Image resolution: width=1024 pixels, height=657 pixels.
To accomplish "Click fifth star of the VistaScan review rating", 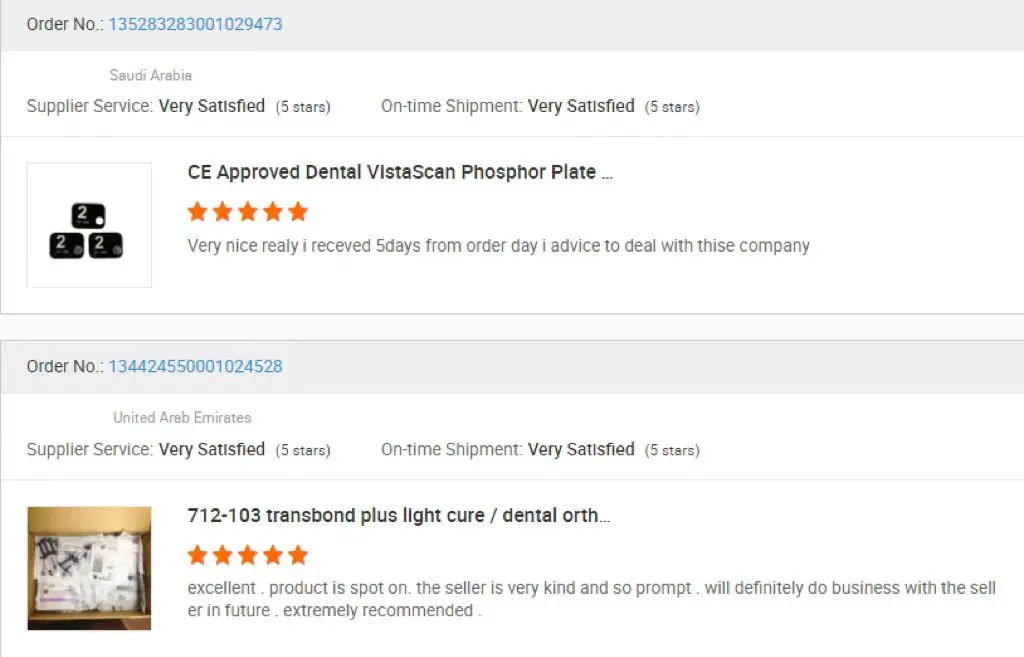I will click(298, 212).
